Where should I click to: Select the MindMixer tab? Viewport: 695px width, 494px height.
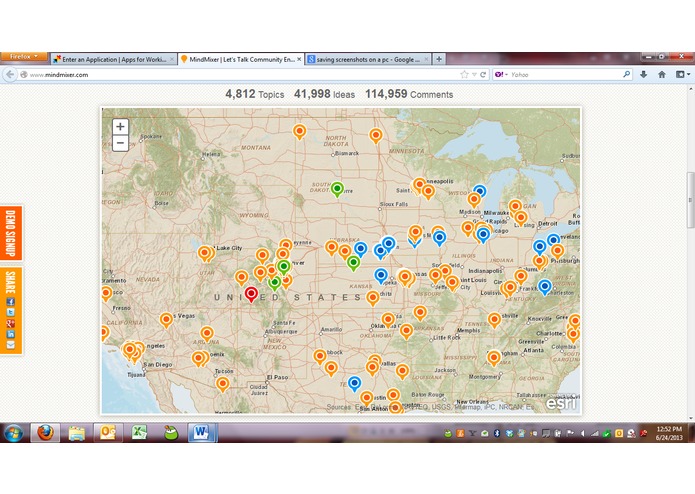point(241,59)
